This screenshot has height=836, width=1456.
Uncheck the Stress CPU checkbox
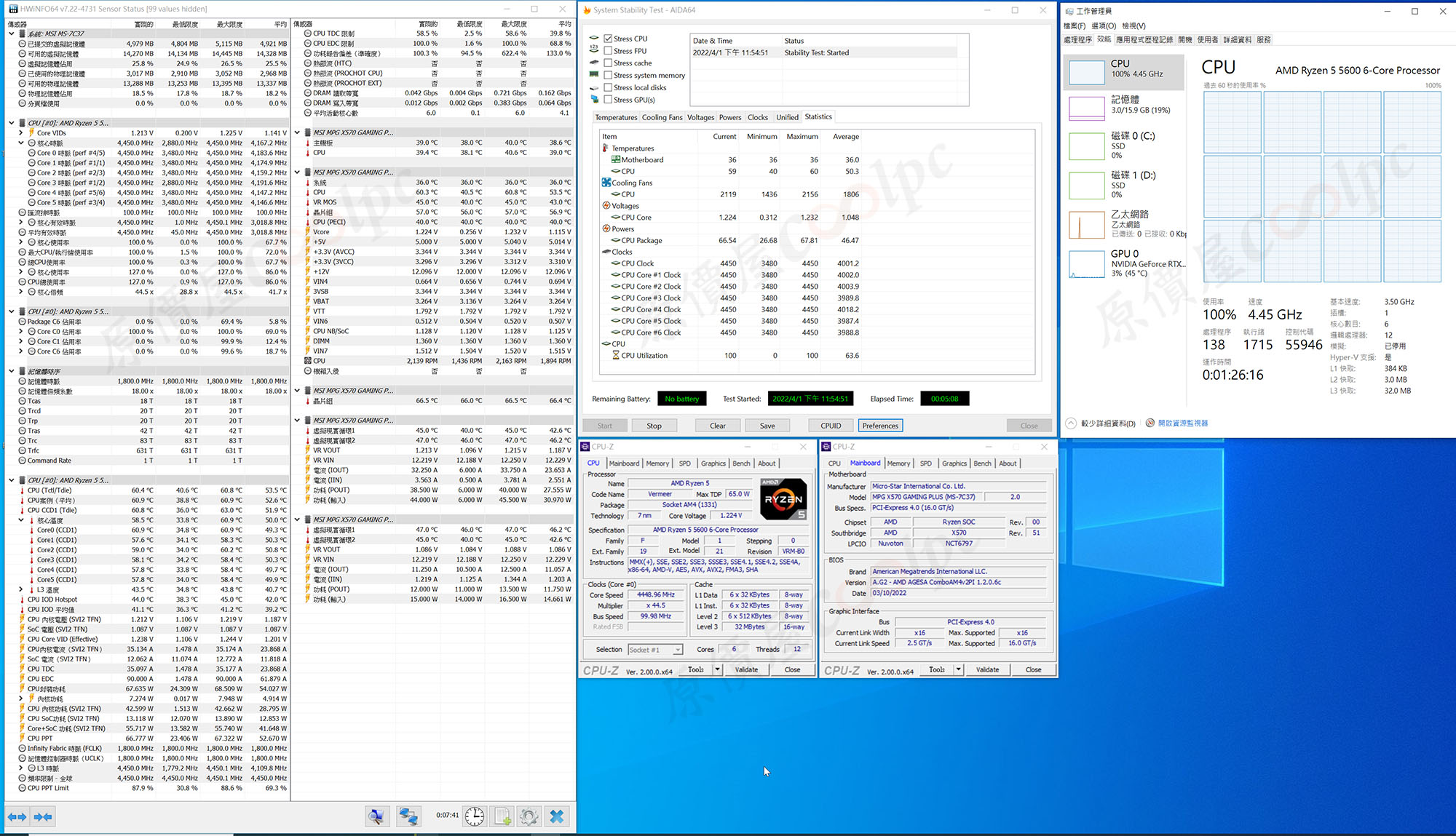point(608,39)
